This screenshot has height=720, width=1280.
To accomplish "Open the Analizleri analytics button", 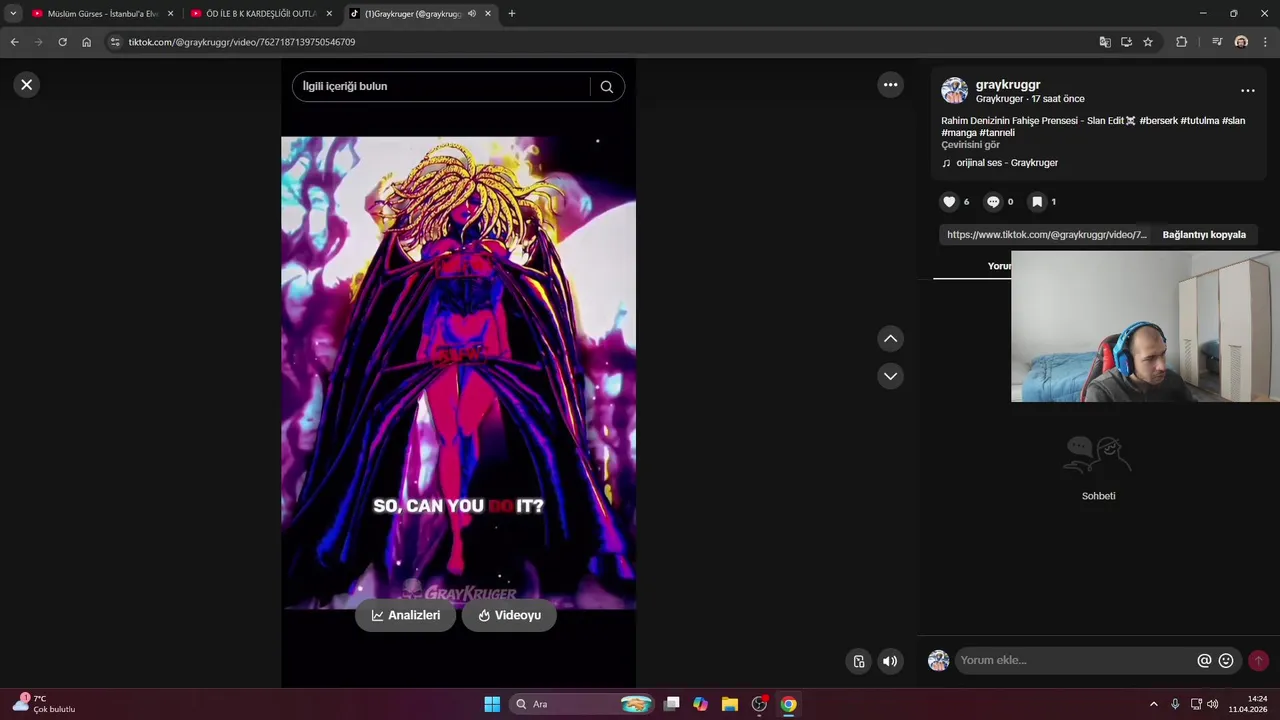I will pos(405,615).
